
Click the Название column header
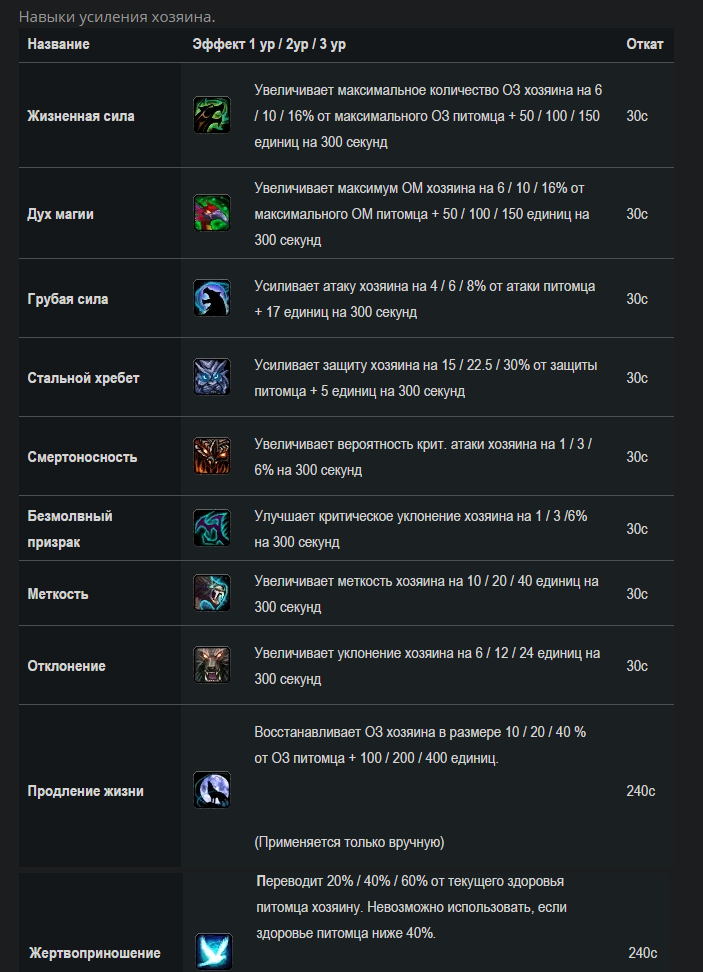coord(58,44)
